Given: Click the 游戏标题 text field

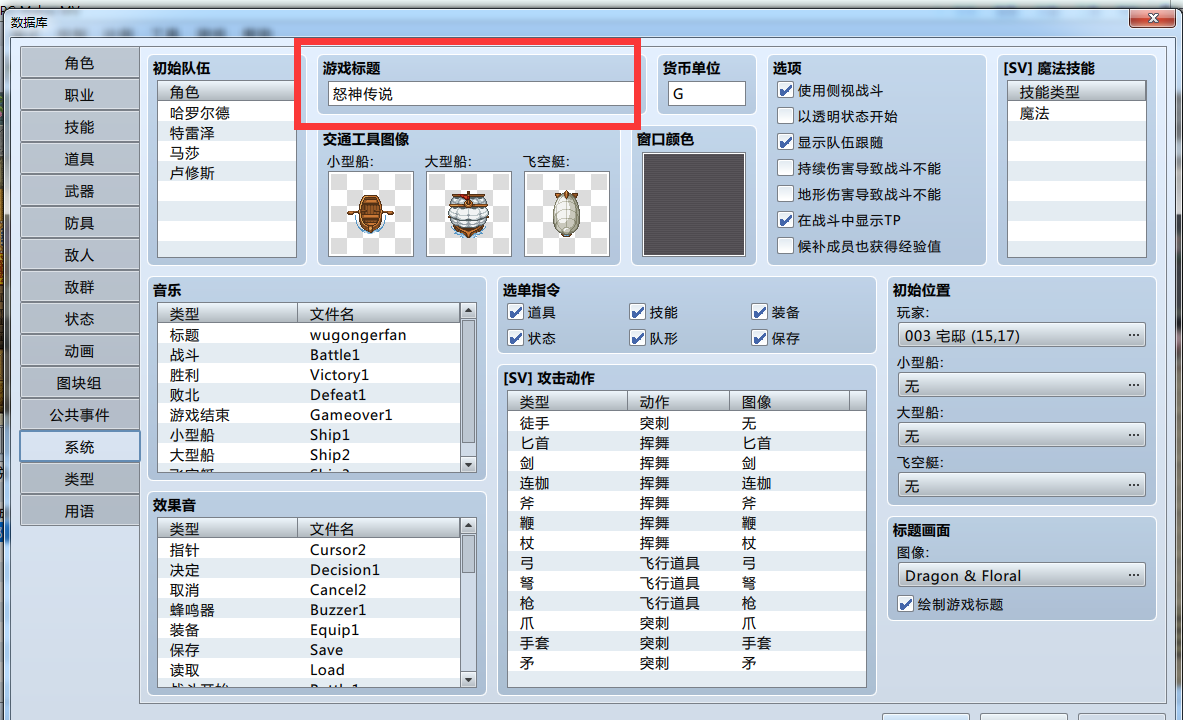Looking at the screenshot, I should [481, 94].
